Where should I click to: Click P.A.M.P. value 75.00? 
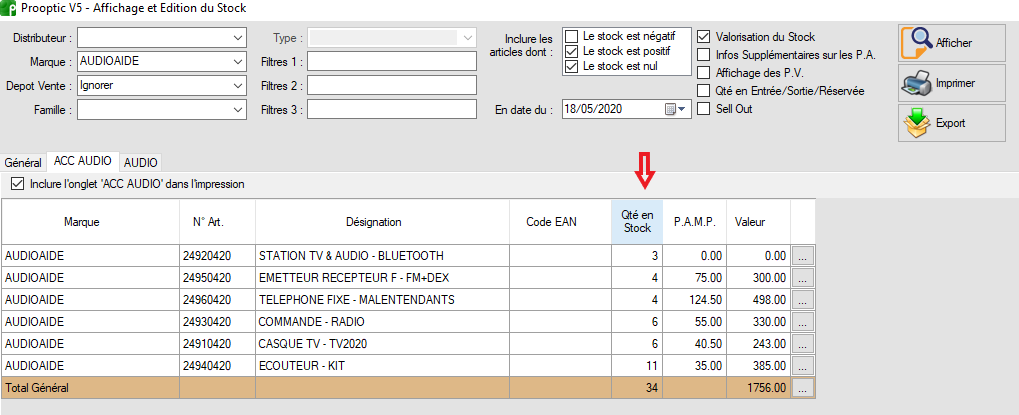[x=708, y=278]
